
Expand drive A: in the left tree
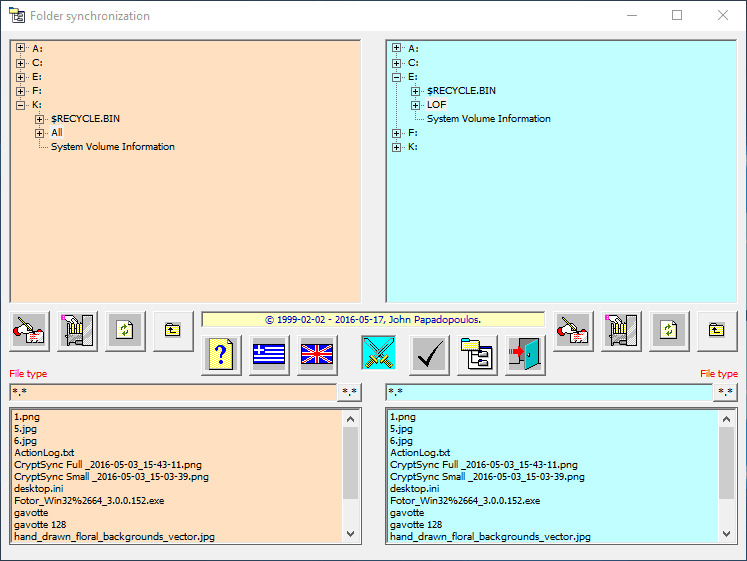point(20,48)
